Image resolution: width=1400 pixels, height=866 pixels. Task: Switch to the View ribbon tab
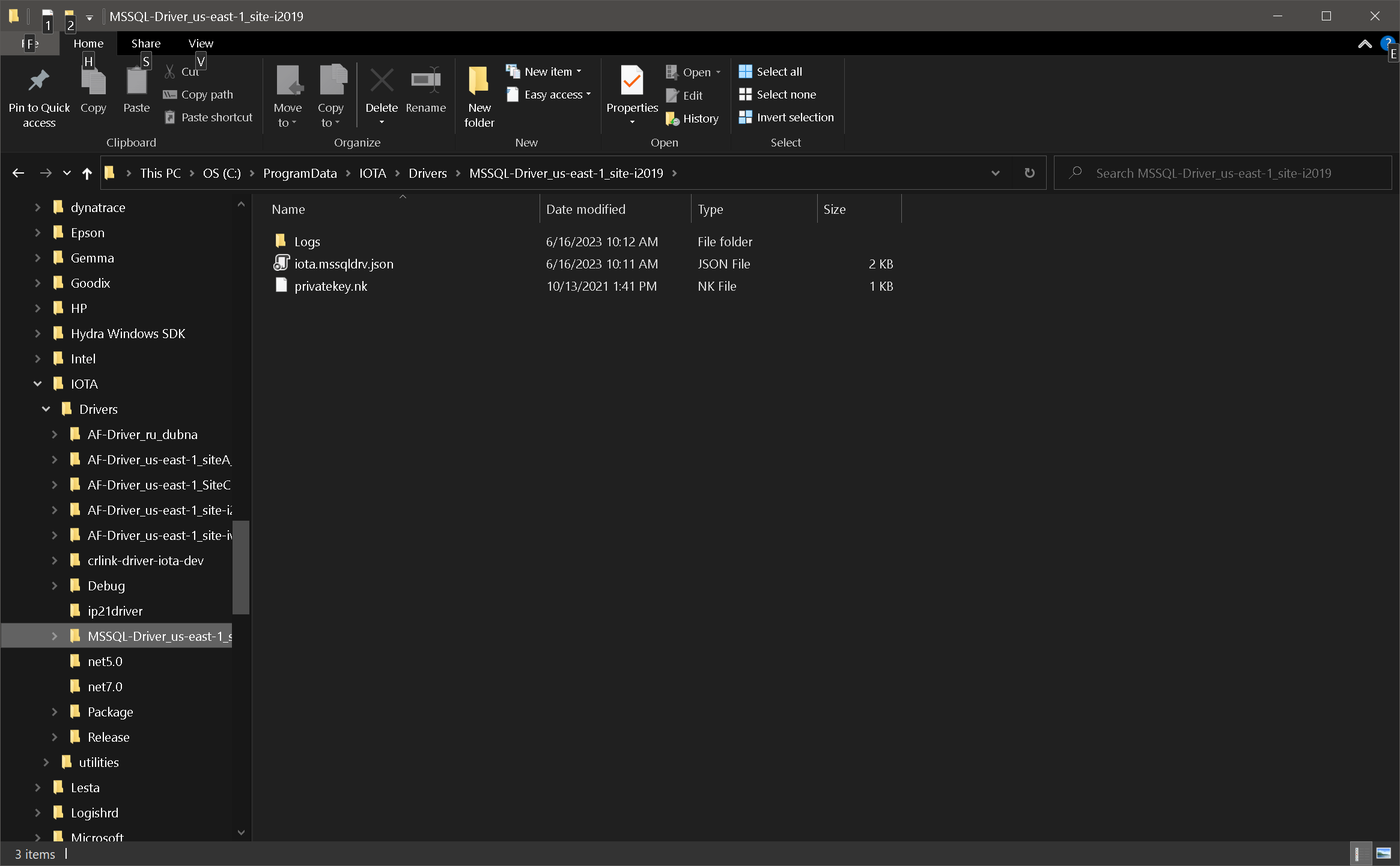click(201, 43)
